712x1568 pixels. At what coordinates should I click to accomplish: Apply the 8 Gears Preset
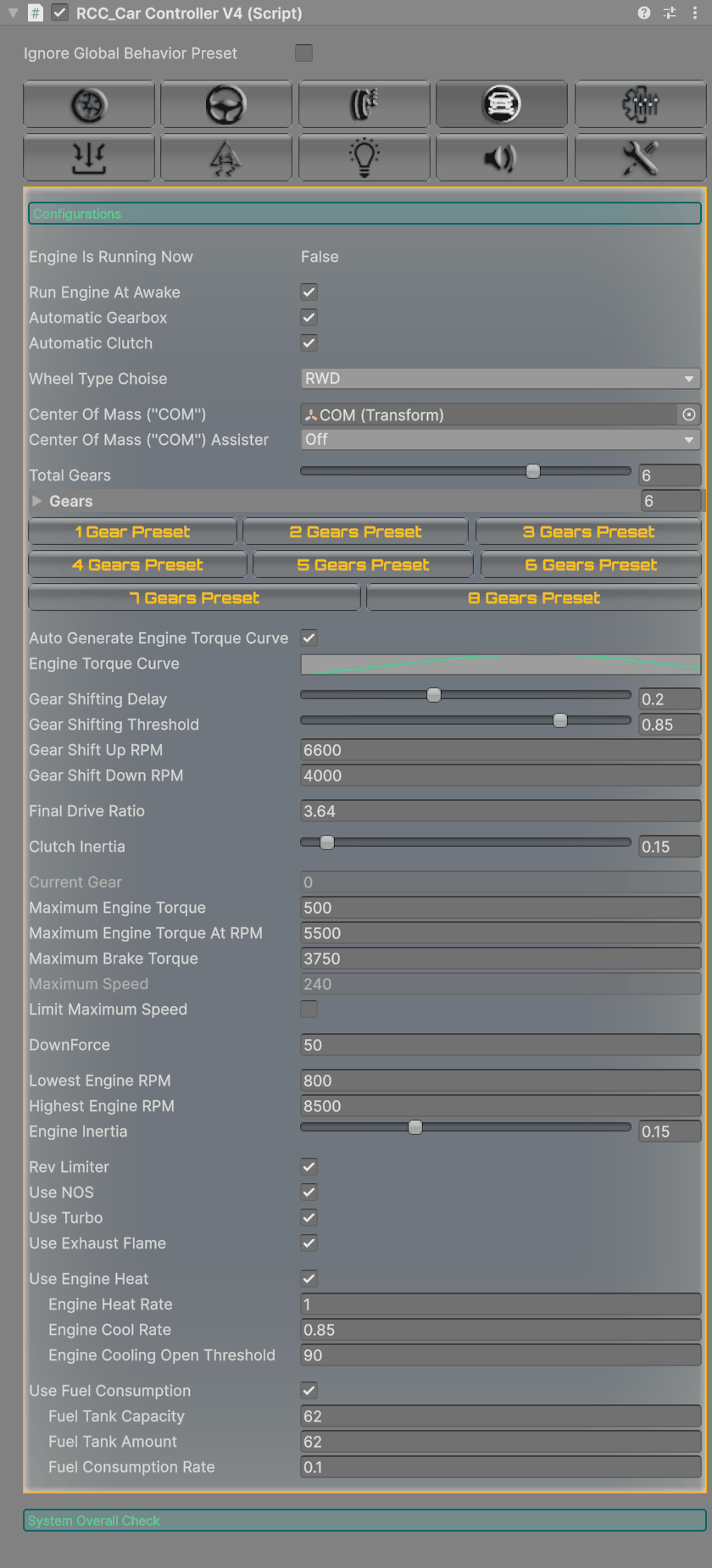click(x=534, y=598)
